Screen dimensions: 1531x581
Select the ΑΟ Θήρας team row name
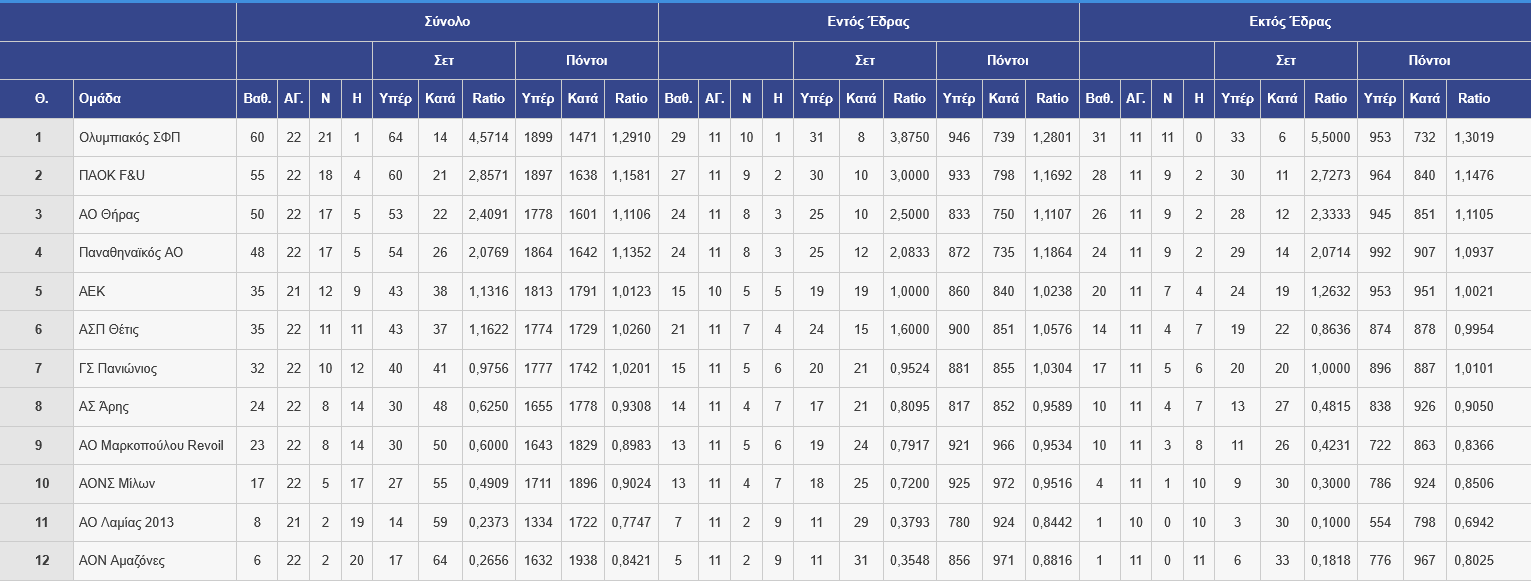point(108,214)
